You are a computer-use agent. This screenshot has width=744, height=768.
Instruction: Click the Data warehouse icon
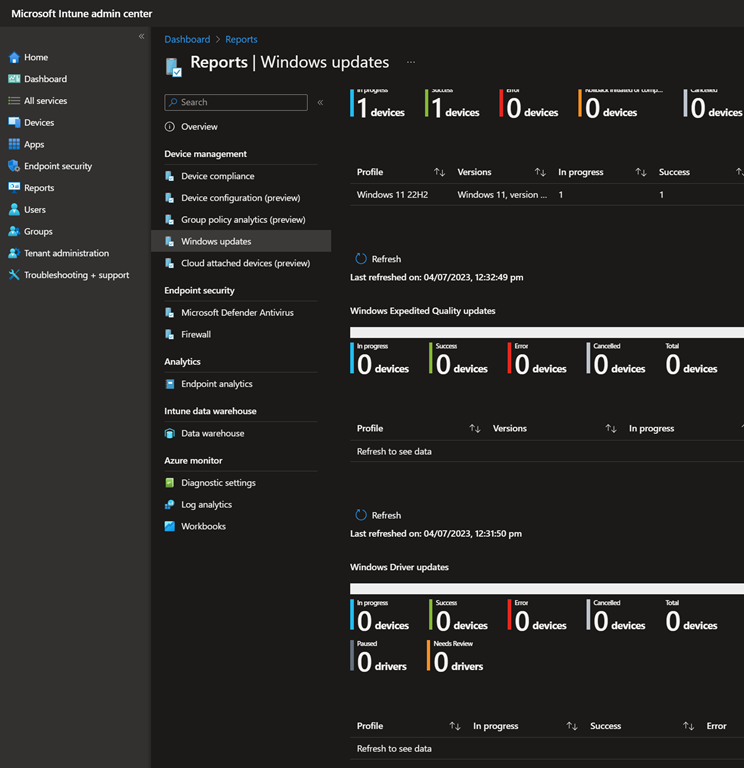click(x=170, y=434)
